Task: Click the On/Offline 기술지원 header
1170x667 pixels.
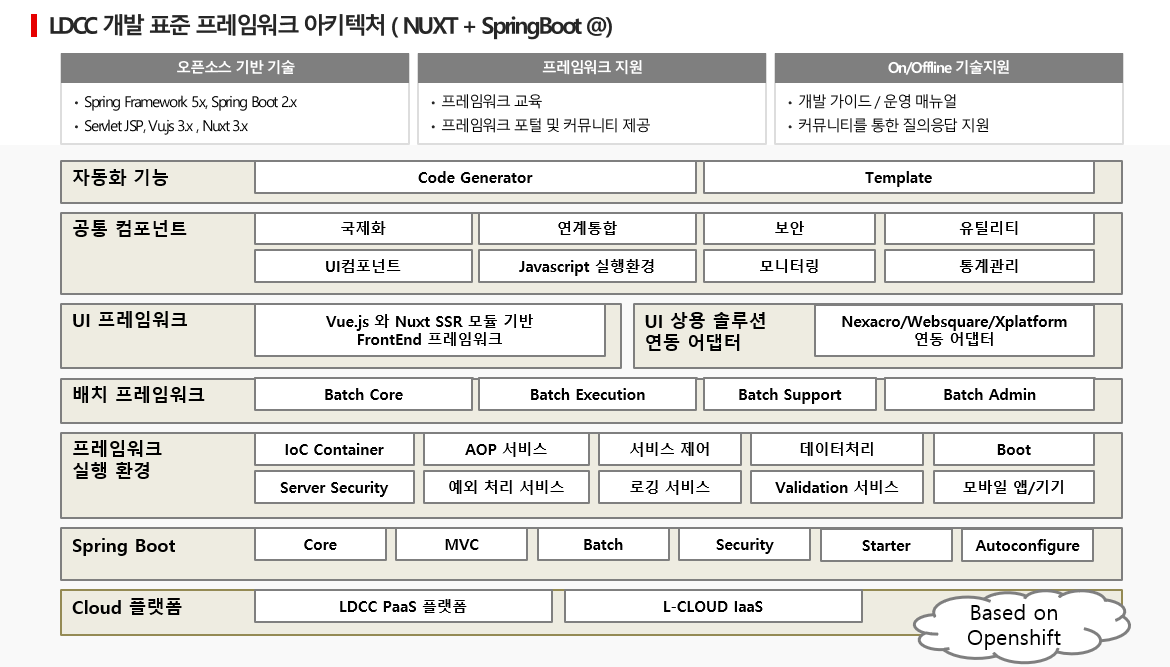Action: 948,67
